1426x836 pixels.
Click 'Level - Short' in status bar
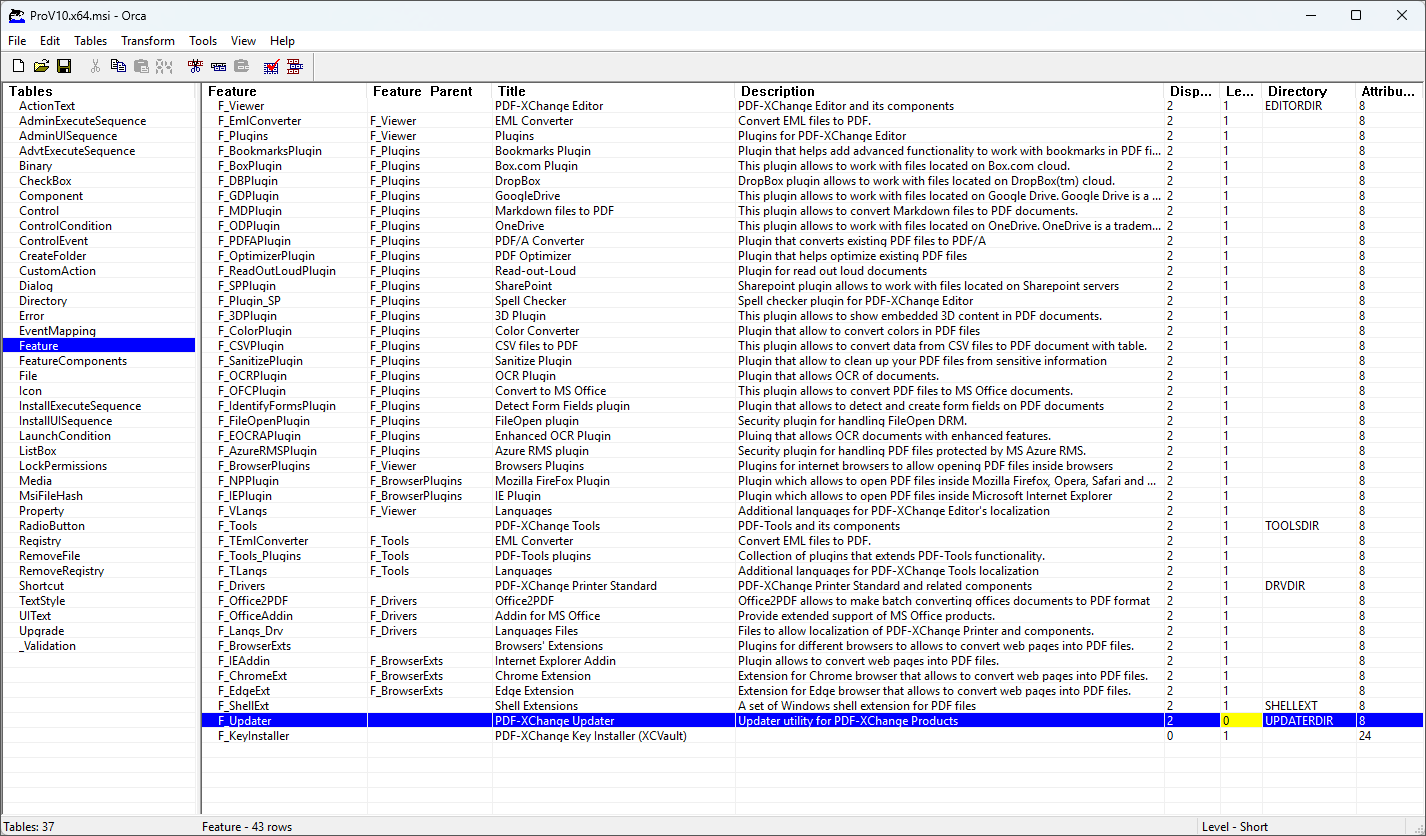coord(1234,827)
